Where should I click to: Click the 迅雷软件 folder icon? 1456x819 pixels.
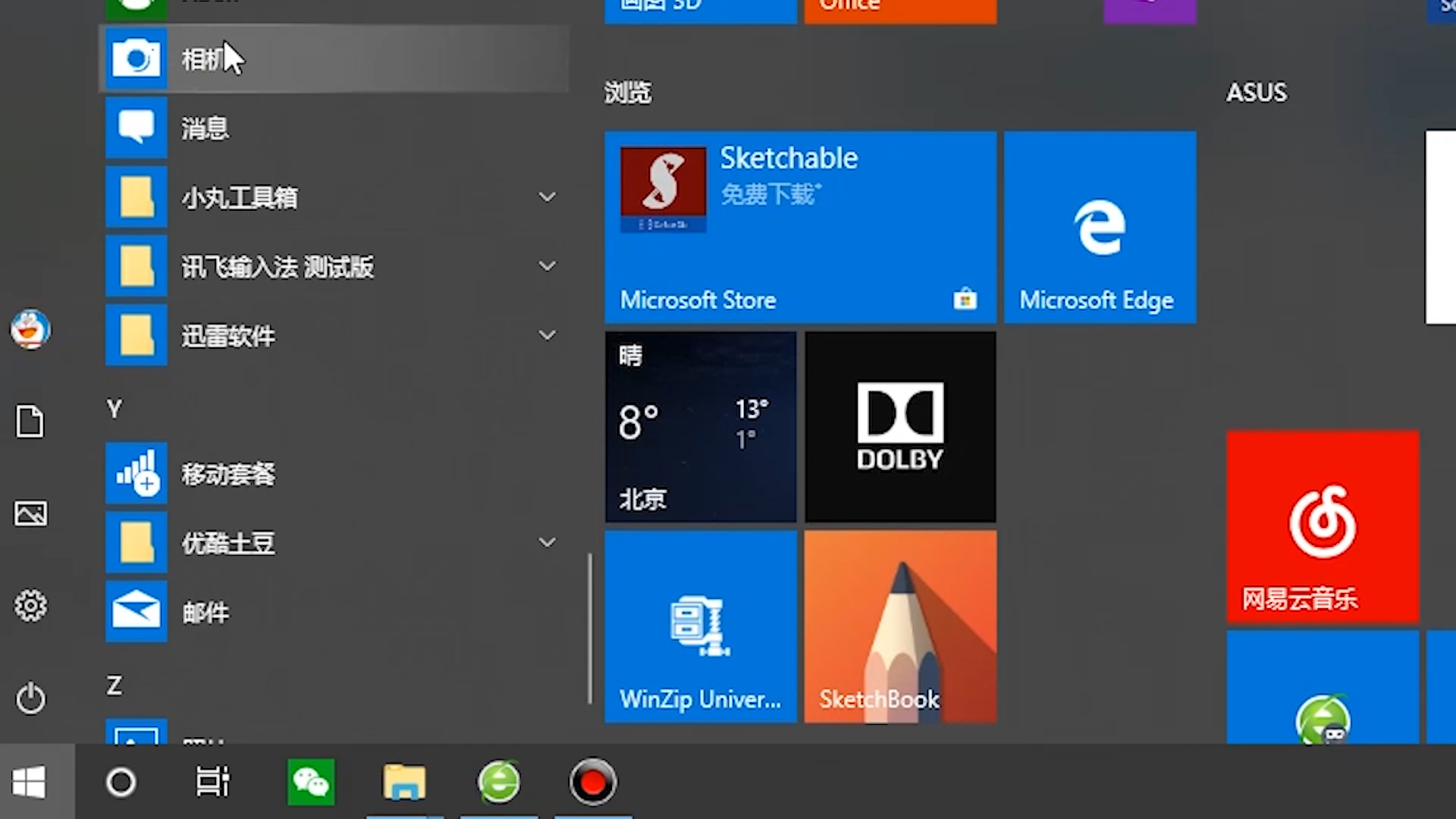coord(136,335)
